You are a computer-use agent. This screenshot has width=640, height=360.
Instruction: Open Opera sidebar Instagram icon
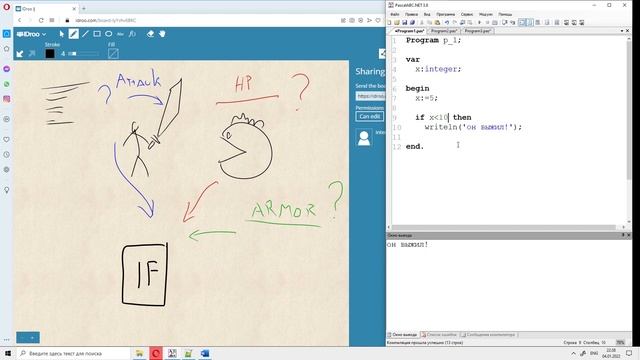coord(7,99)
